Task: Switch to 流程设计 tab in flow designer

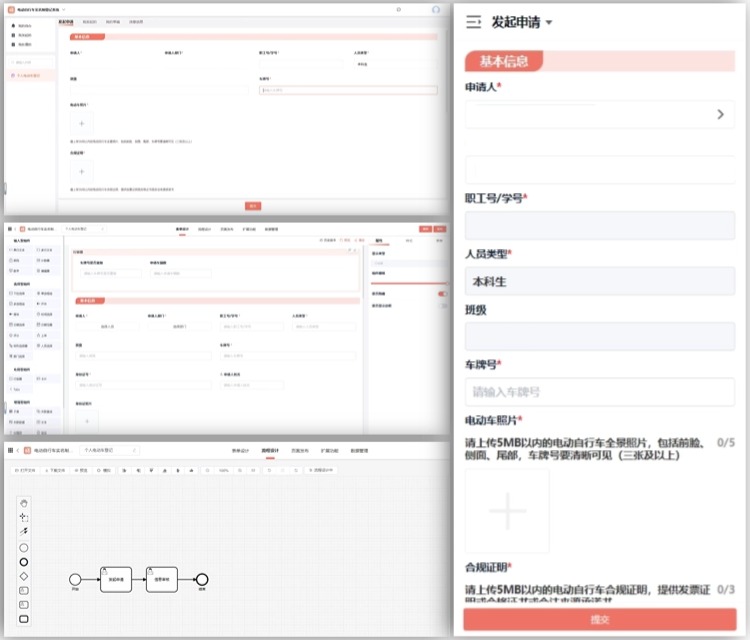Action: 269,451
